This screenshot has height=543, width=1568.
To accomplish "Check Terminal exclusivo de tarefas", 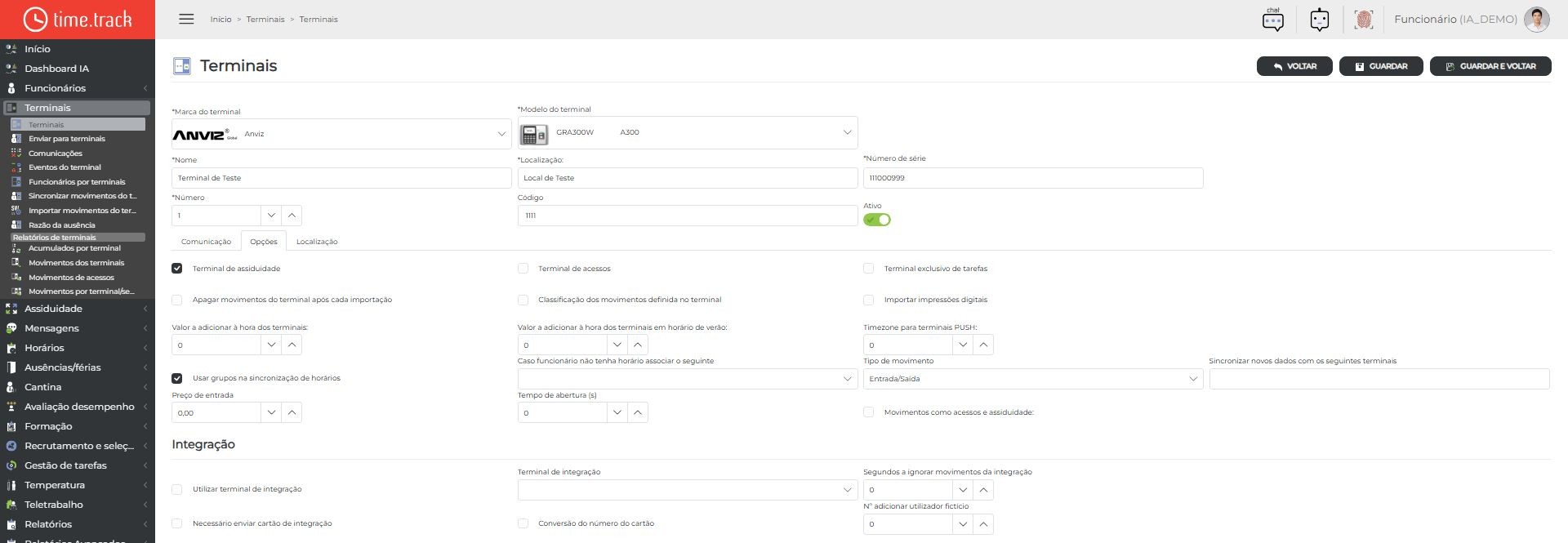I will point(868,268).
